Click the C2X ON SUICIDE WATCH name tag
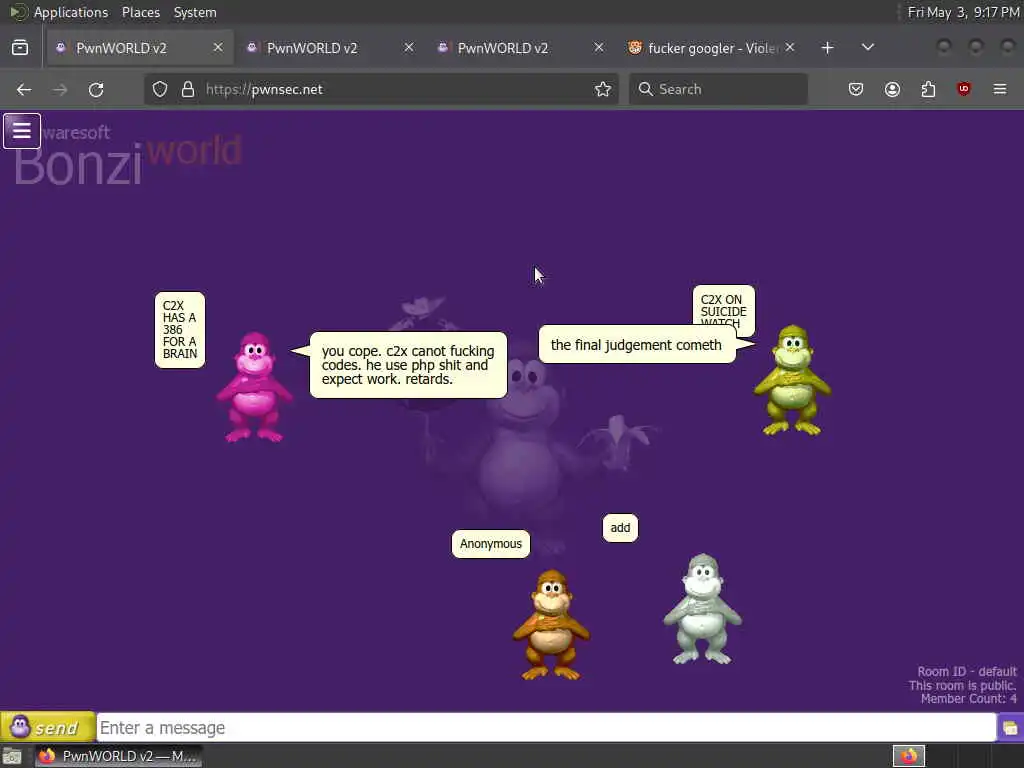 tap(724, 307)
